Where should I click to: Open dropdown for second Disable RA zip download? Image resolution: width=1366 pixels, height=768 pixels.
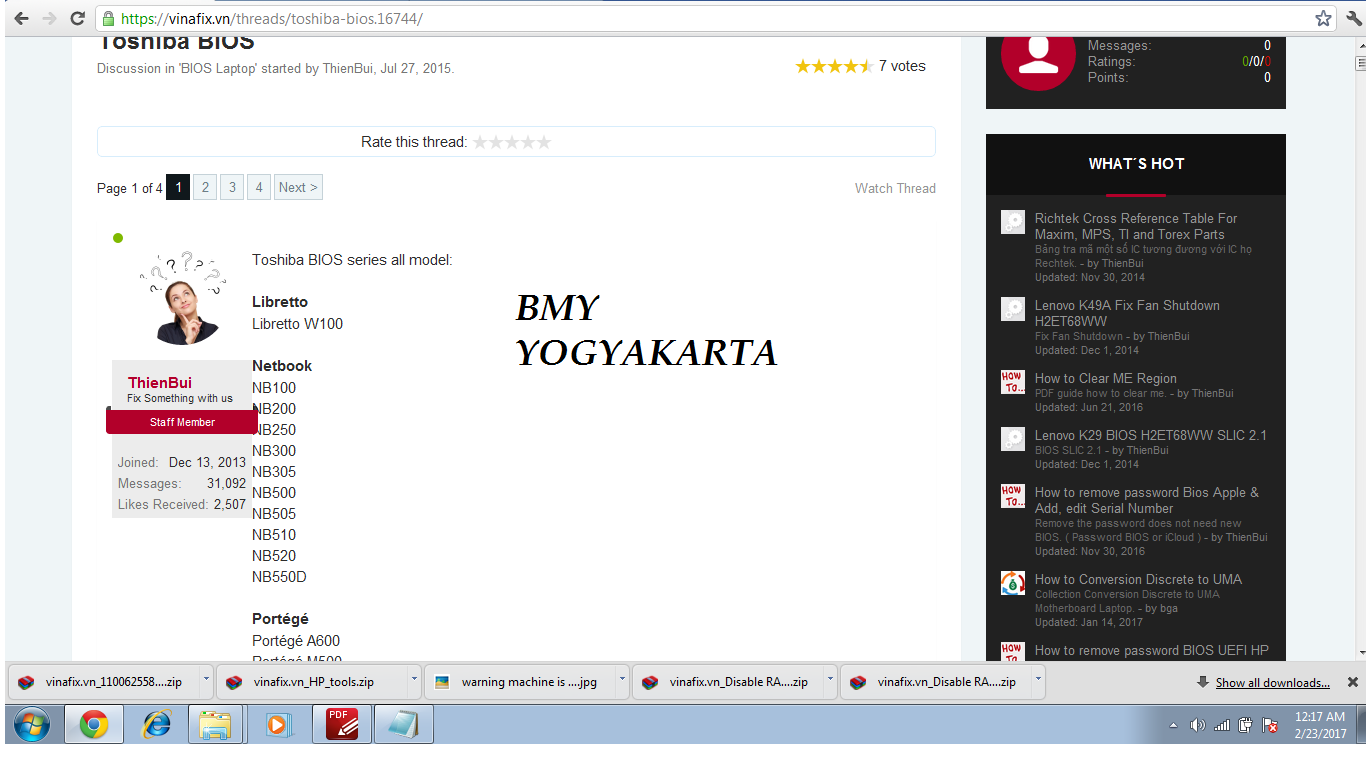pos(1038,682)
